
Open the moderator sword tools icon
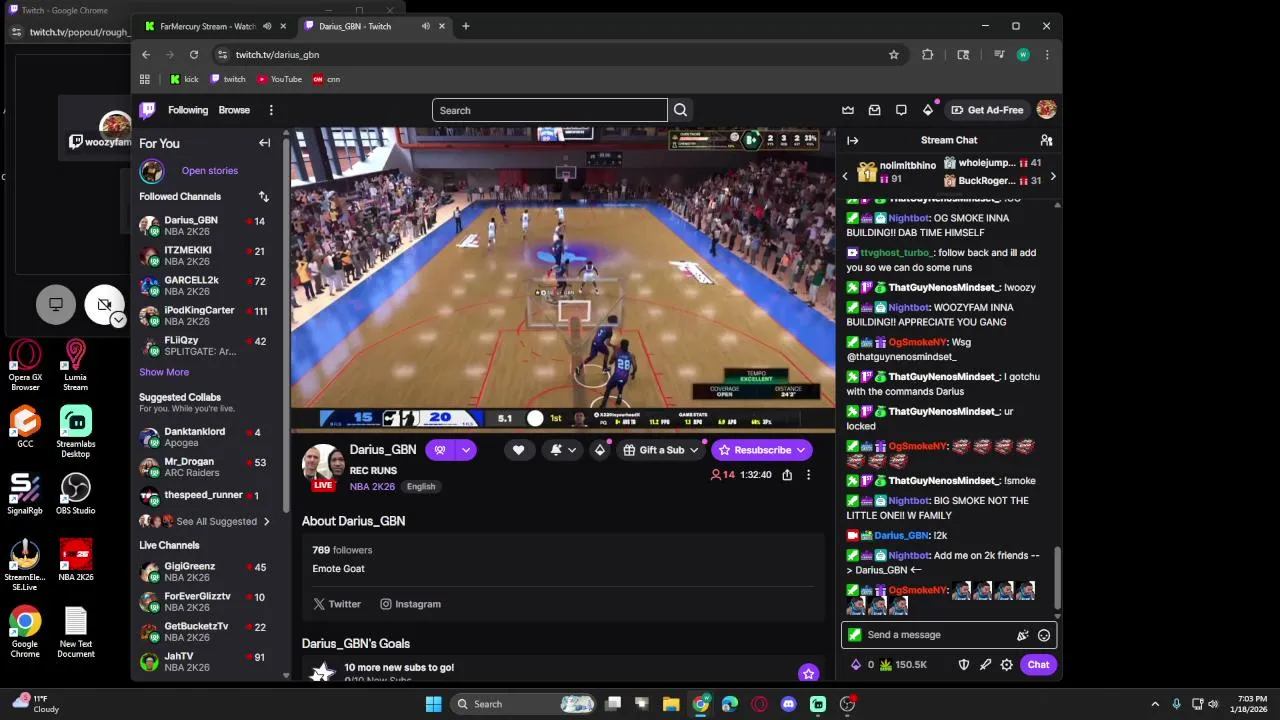point(985,665)
